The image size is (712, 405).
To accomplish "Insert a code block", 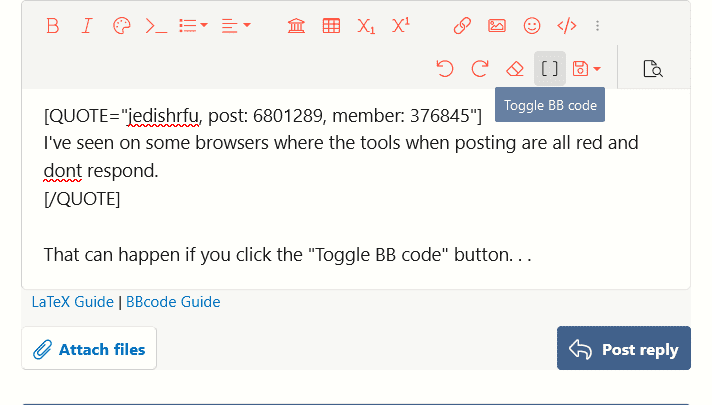I will 566,26.
